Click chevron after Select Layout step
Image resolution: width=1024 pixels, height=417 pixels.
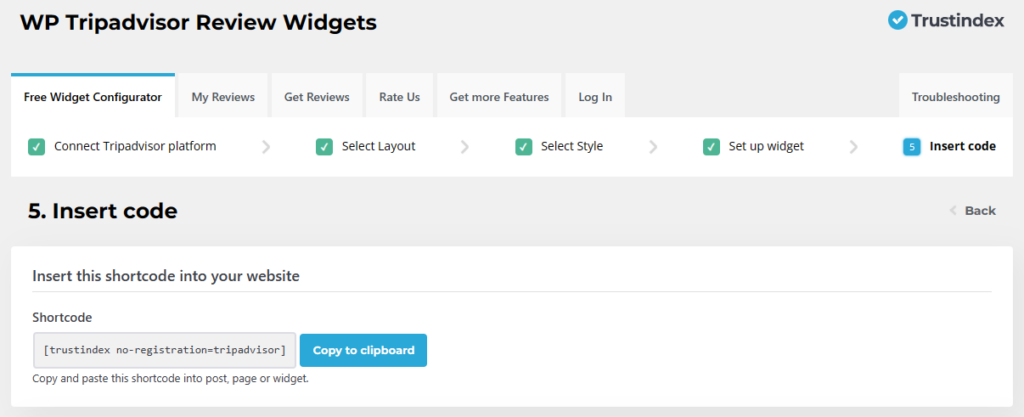tap(465, 147)
